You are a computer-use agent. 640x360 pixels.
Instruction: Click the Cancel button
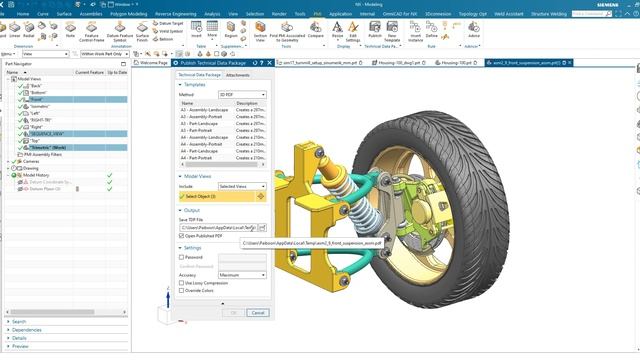click(x=258, y=313)
